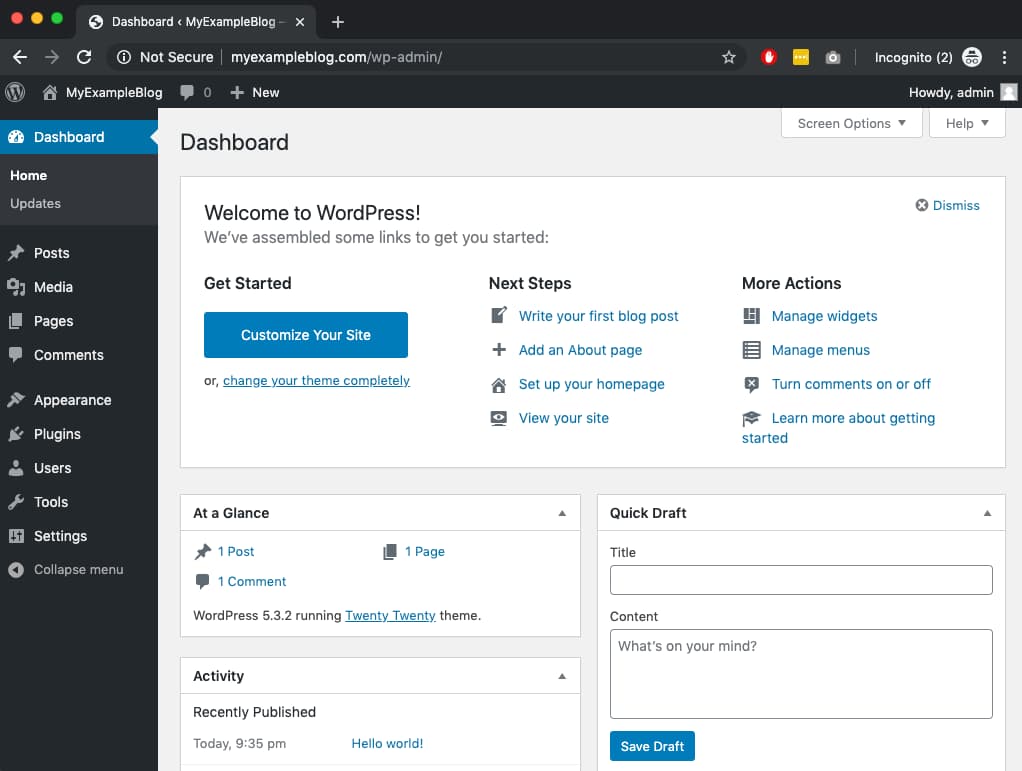This screenshot has height=771, width=1022.
Task: Click the Settings sliders icon
Action: (16, 536)
